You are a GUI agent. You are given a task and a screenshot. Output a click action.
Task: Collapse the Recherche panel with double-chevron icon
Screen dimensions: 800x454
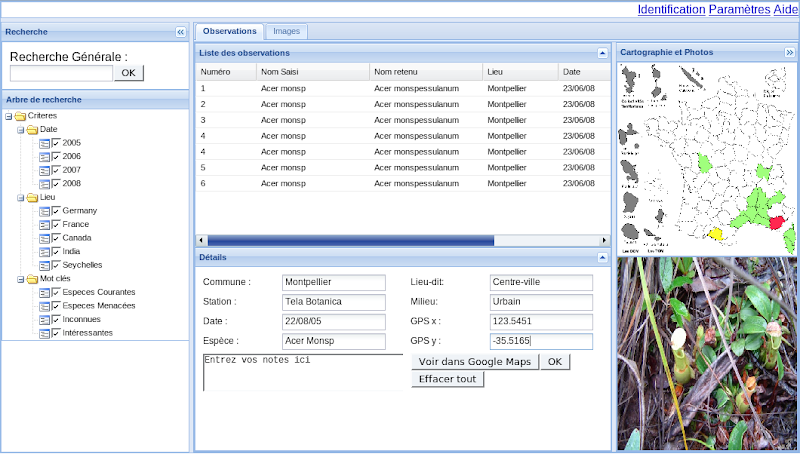[181, 32]
